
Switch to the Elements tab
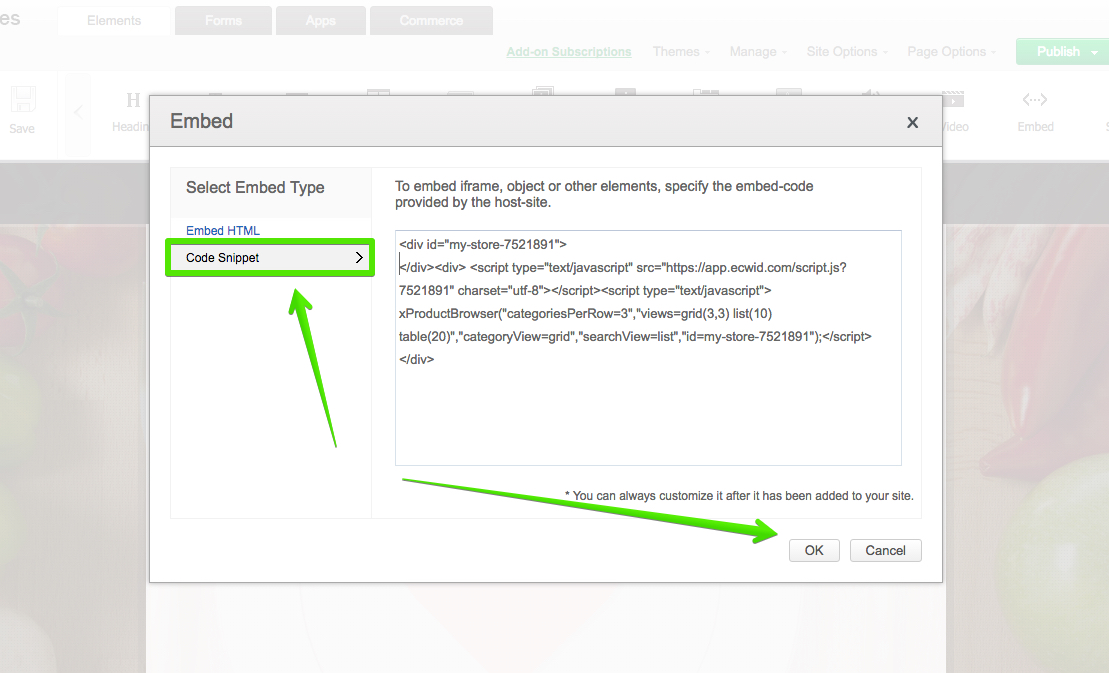(114, 21)
